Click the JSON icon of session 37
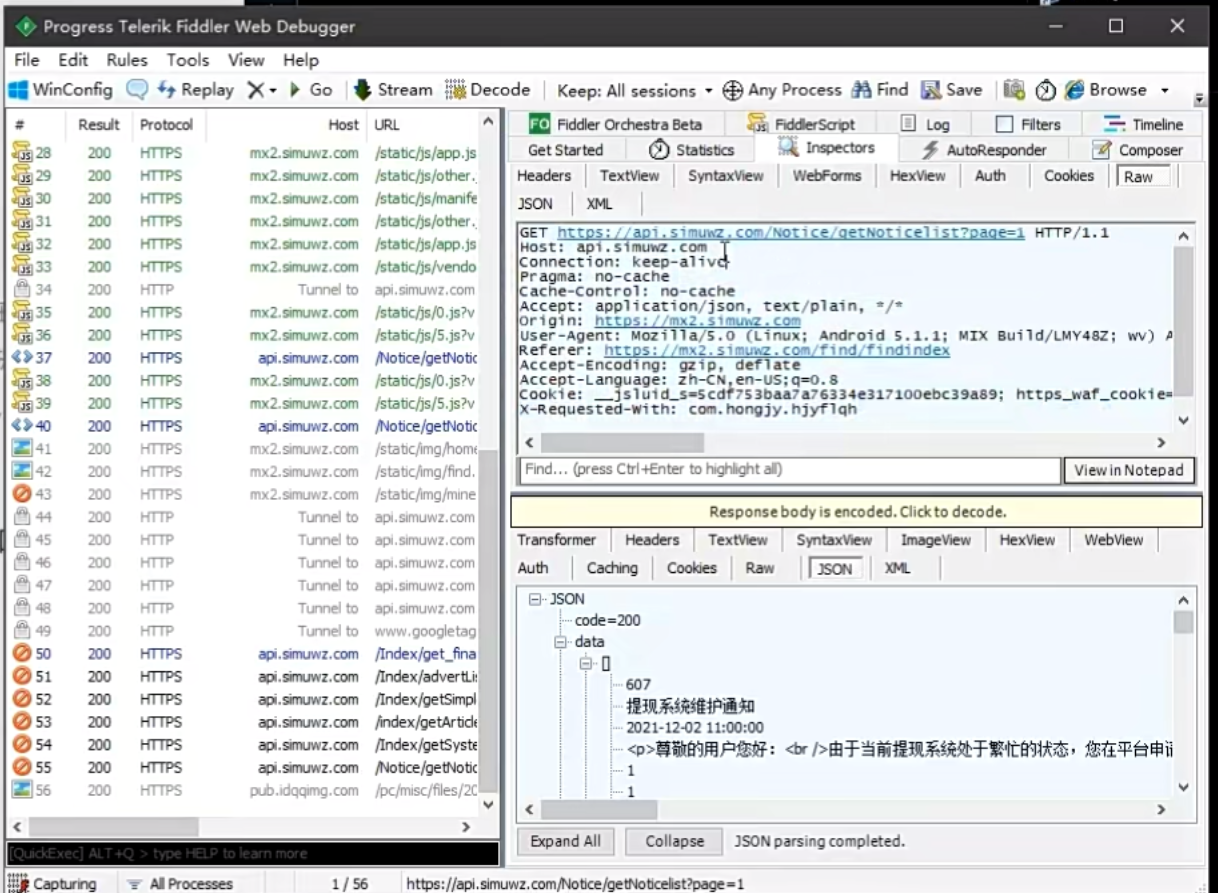The image size is (1218, 893). click(22, 358)
